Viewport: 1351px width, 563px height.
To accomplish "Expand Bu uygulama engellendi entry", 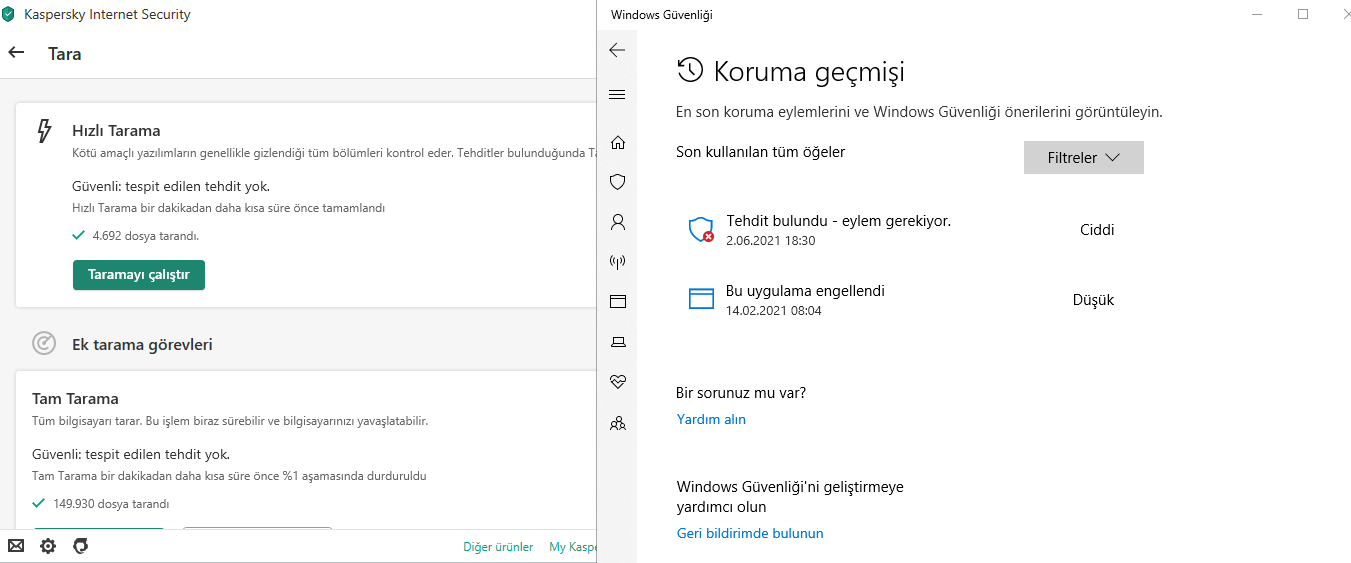I will [x=900, y=300].
